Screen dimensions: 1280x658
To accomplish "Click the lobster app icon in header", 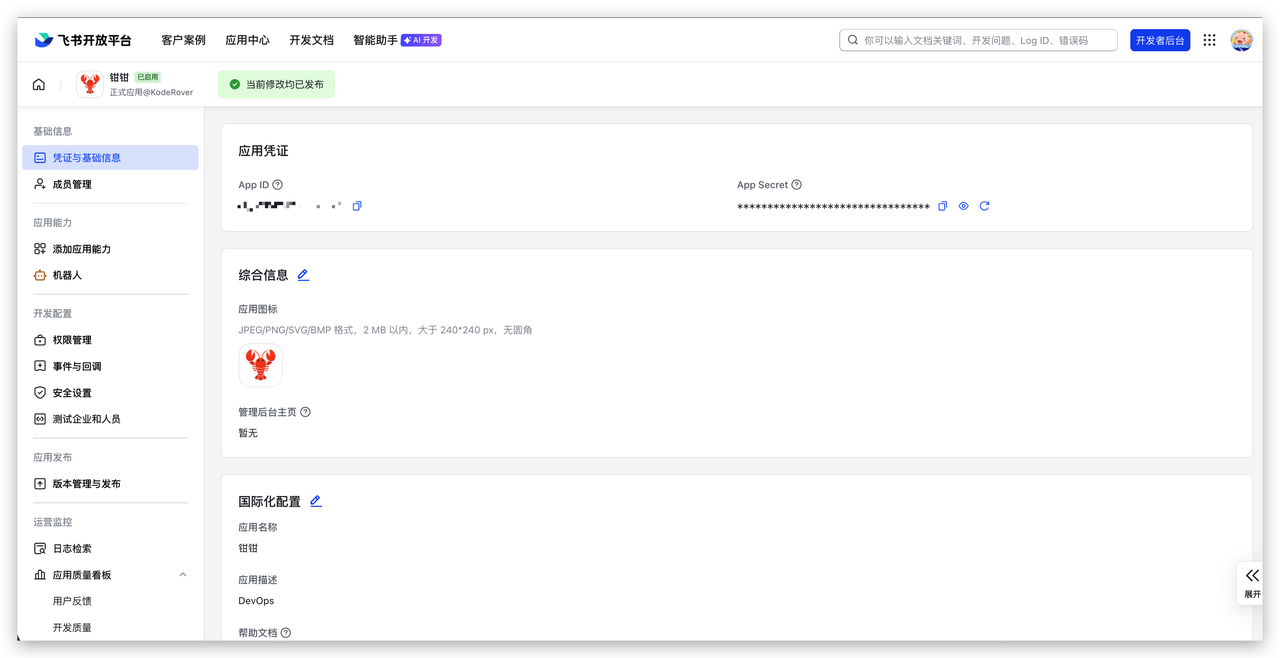I will click(90, 85).
